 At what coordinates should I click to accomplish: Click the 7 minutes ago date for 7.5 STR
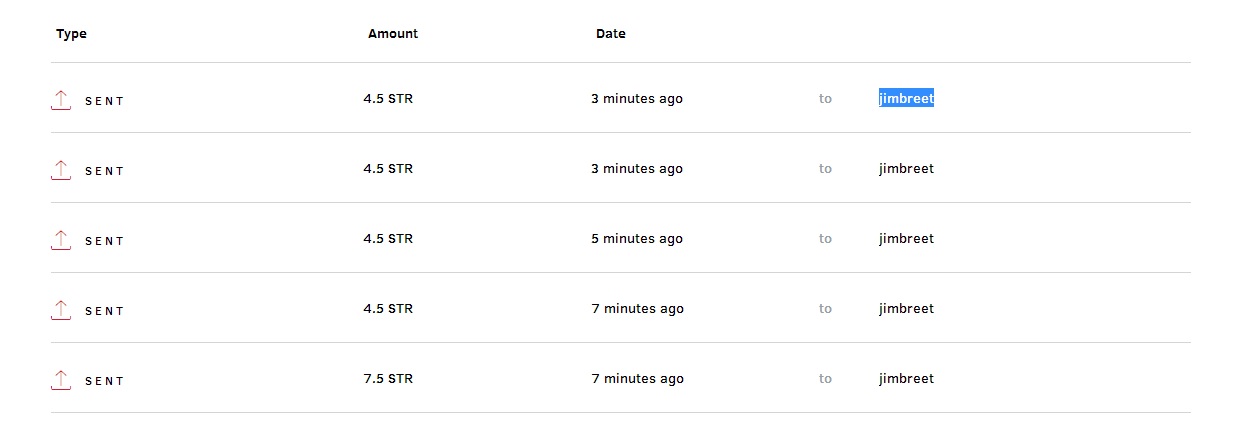point(637,379)
